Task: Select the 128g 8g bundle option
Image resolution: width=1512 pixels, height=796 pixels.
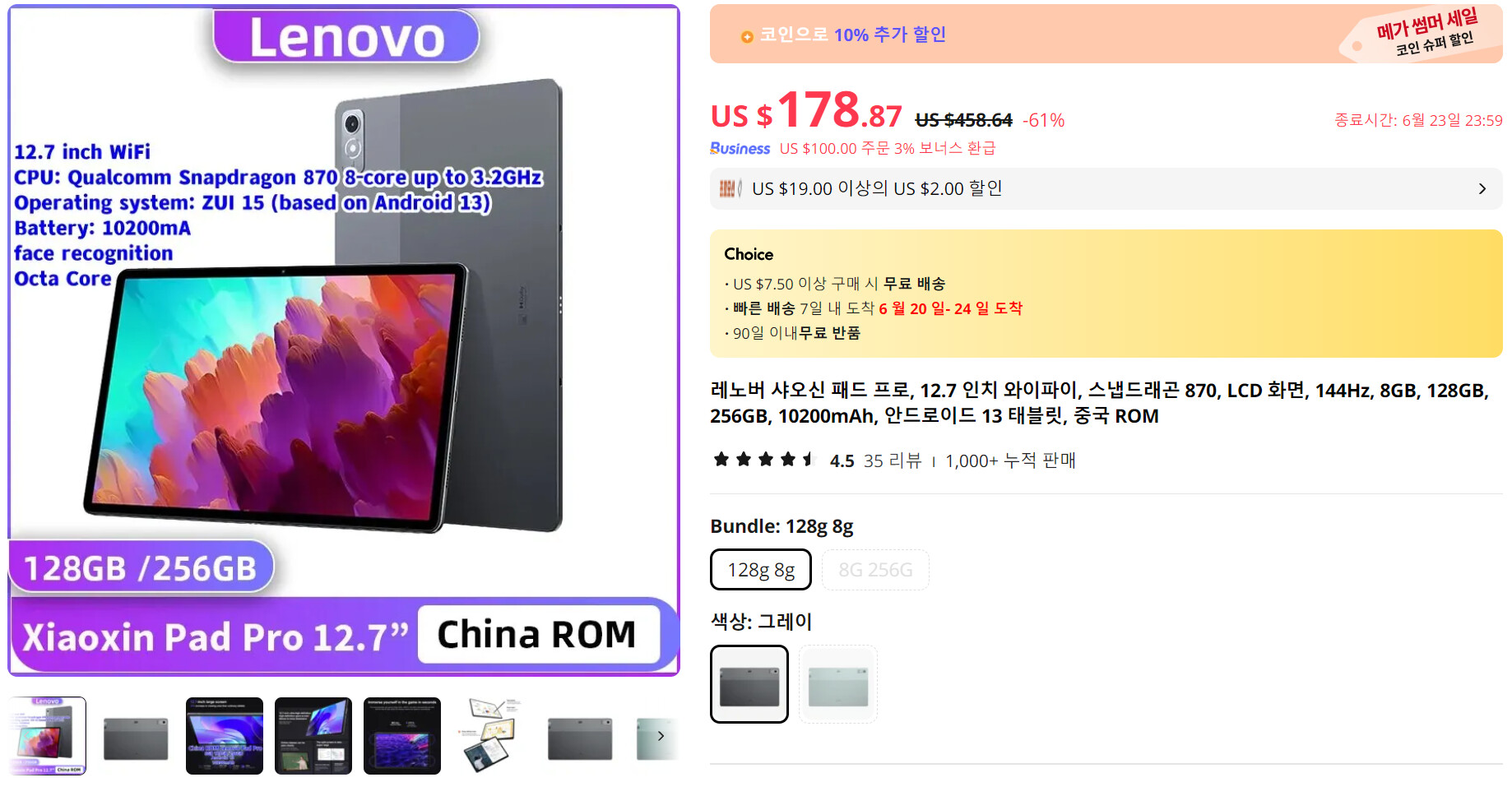Action: [x=761, y=570]
